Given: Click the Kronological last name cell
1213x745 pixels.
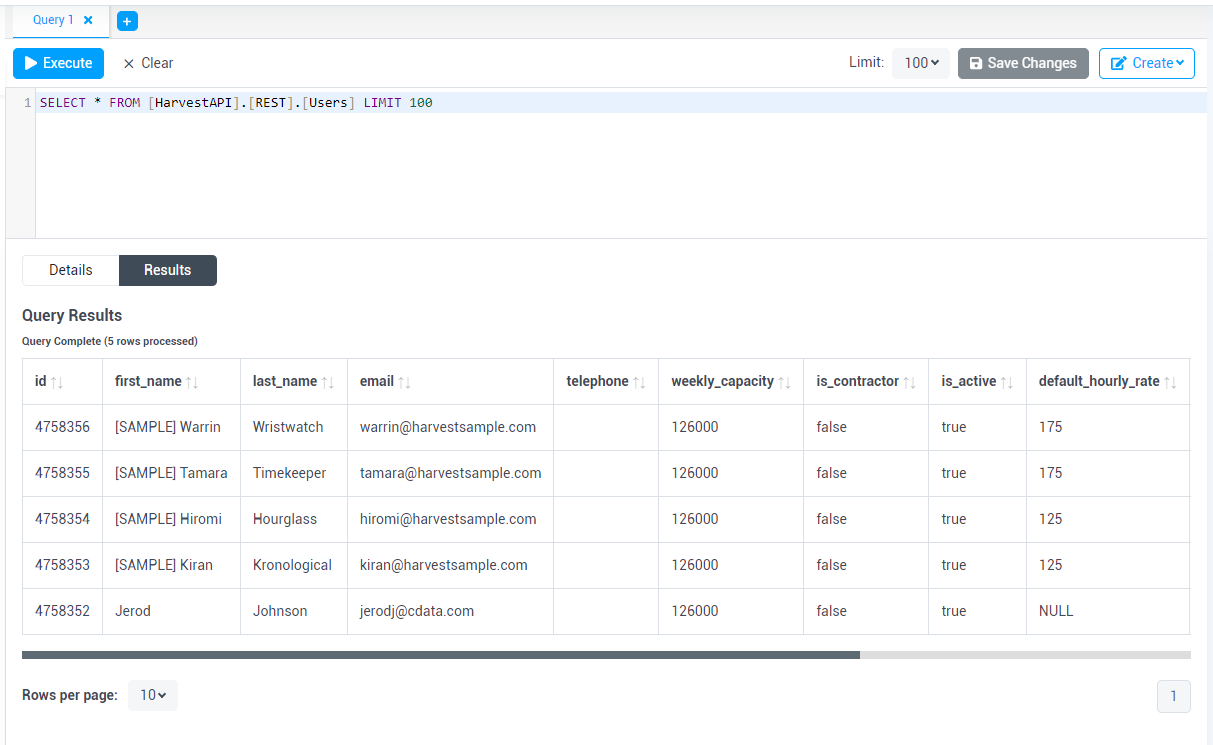Looking at the screenshot, I should [x=294, y=565].
